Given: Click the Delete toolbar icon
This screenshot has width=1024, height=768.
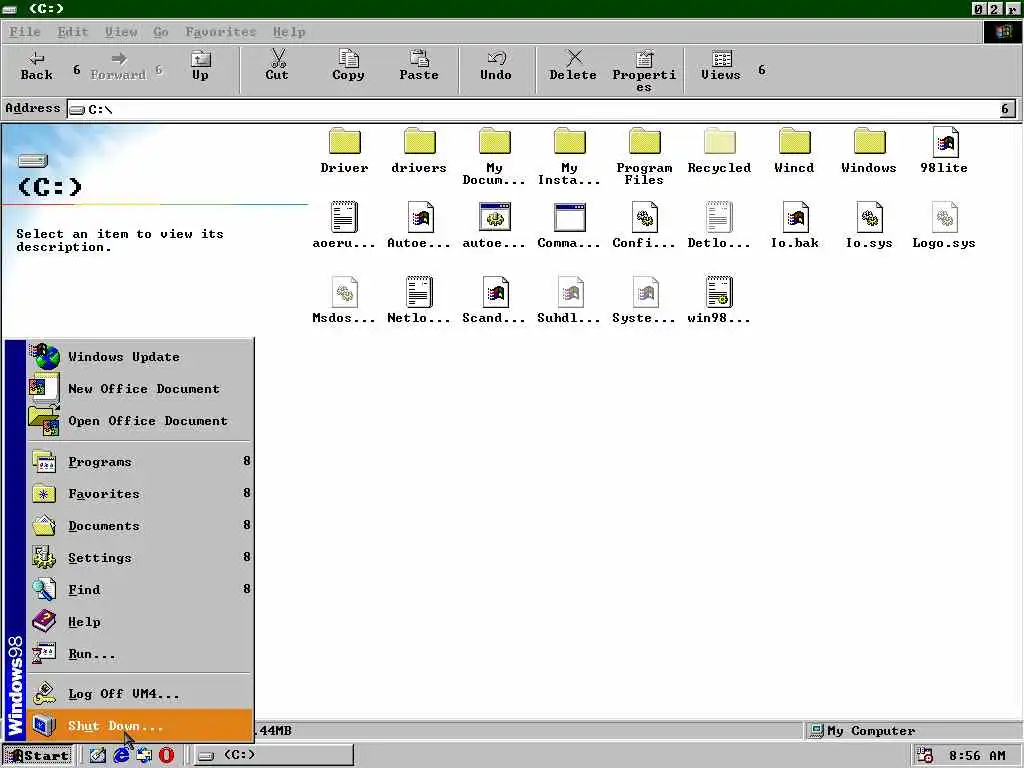Looking at the screenshot, I should coord(573,59).
